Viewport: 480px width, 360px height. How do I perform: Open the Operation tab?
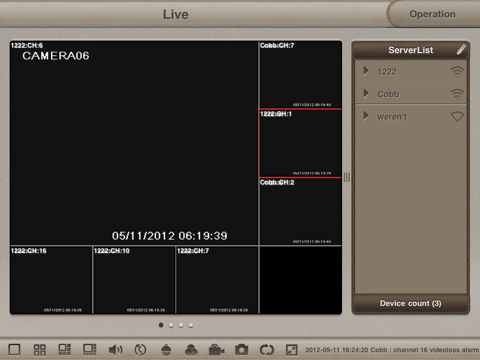point(433,14)
